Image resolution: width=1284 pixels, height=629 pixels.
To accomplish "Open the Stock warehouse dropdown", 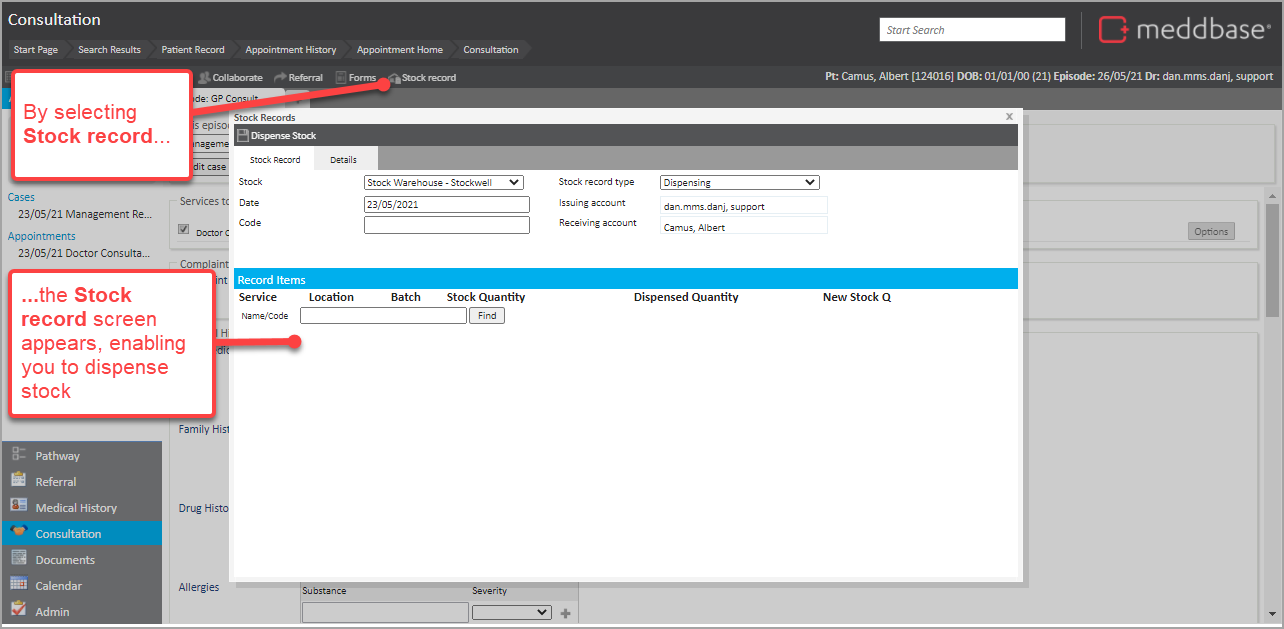I will (x=444, y=182).
